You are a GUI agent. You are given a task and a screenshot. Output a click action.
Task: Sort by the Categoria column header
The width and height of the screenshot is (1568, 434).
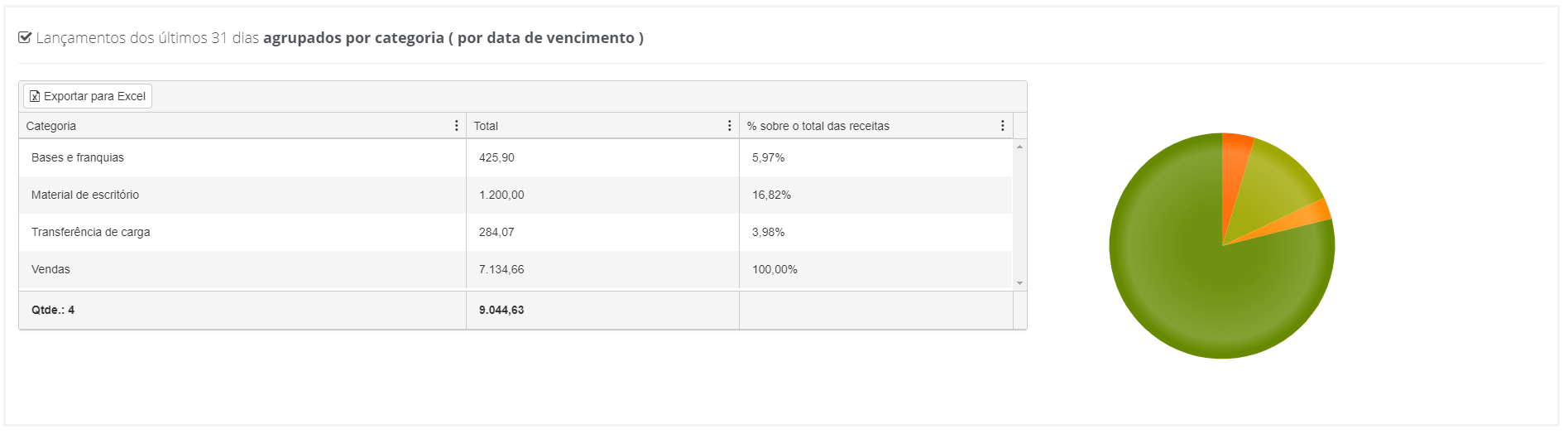pos(51,126)
